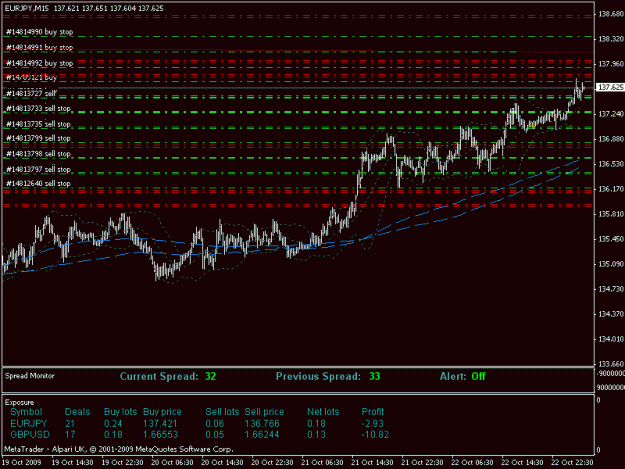625x469 pixels.
Task: Select the #14813797 sell stop order label
Action: pyautogui.click(x=38, y=169)
